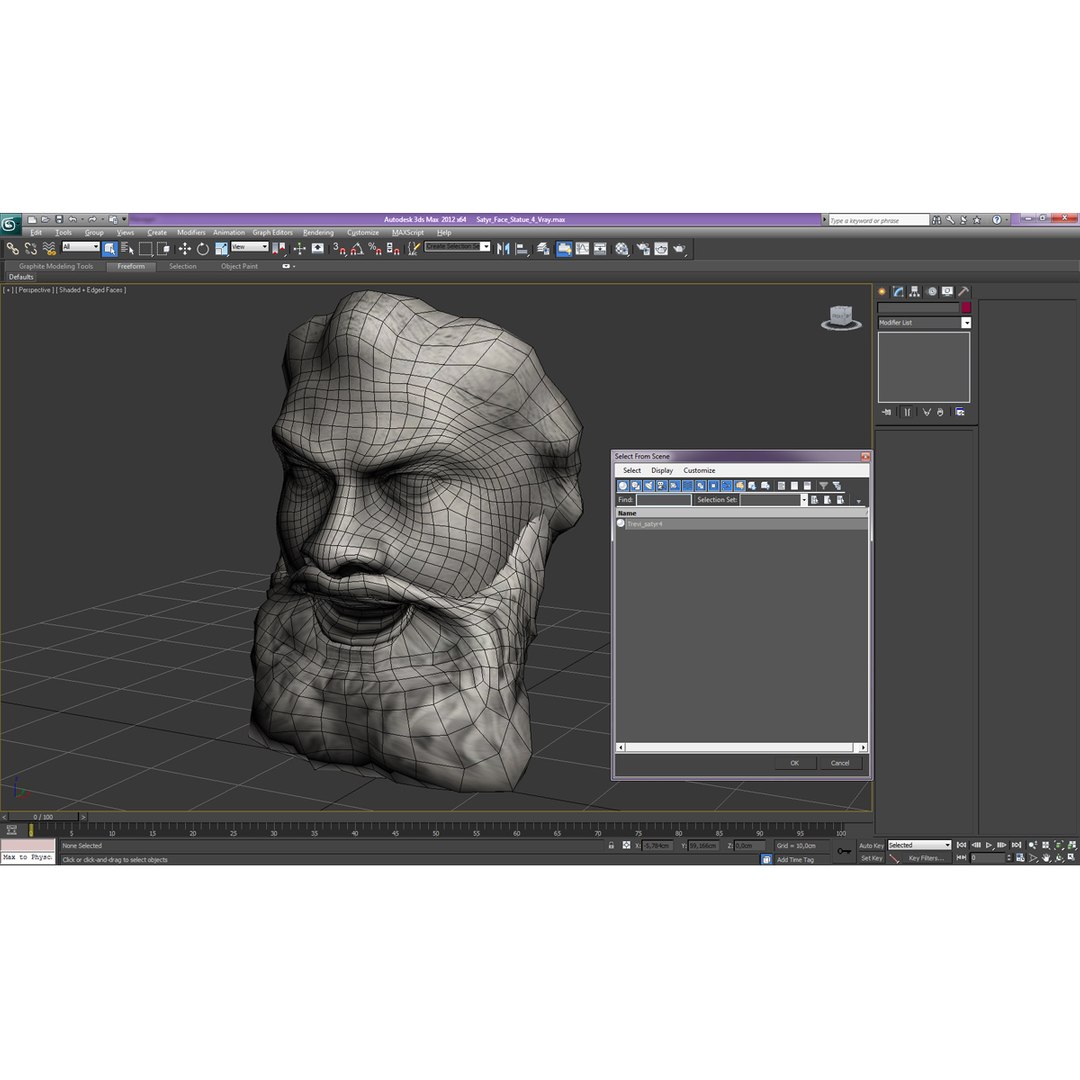Image resolution: width=1080 pixels, height=1080 pixels.
Task: Click the Mirror tool icon
Action: (503, 249)
